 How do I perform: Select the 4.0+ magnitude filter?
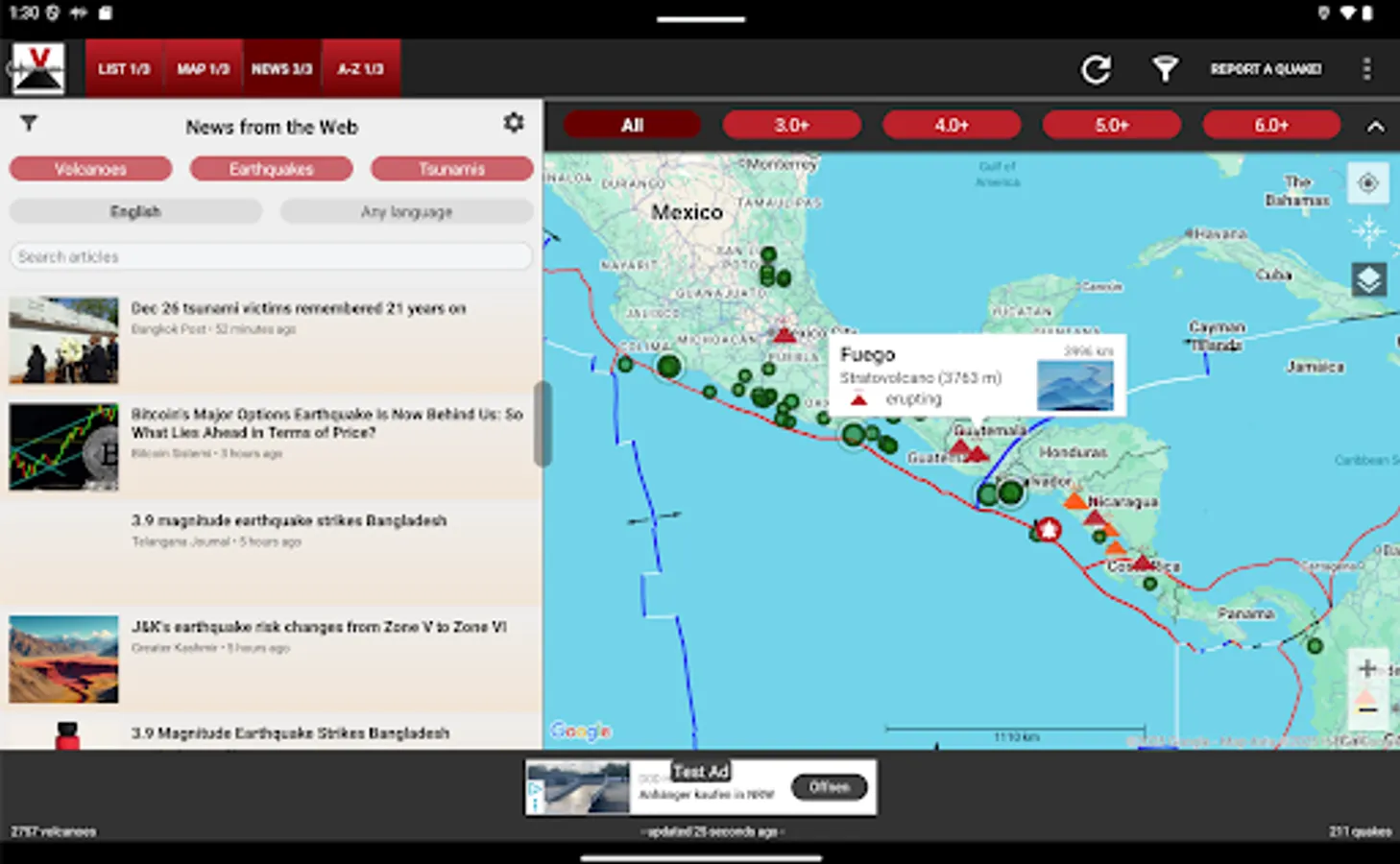coord(952,124)
